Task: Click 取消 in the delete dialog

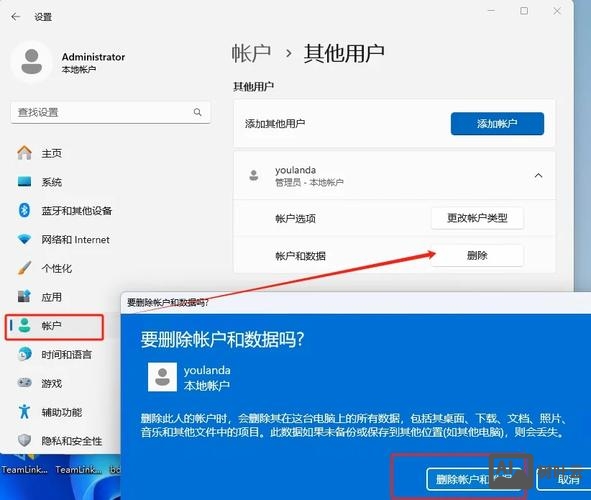Action: click(x=564, y=479)
